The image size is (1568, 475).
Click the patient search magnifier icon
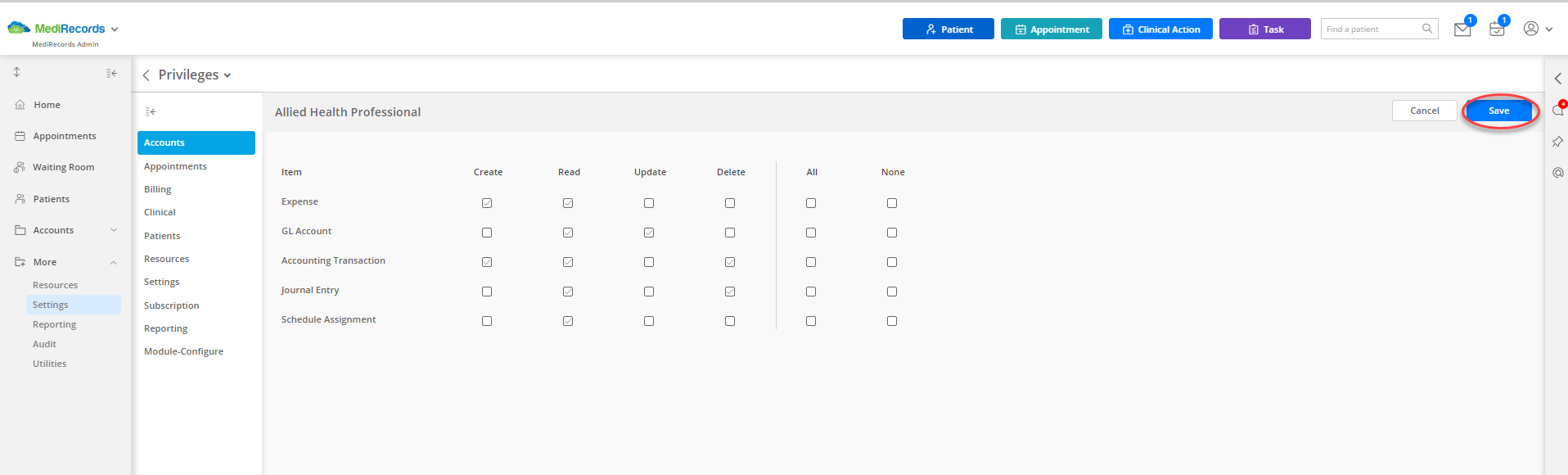pyautogui.click(x=1427, y=29)
